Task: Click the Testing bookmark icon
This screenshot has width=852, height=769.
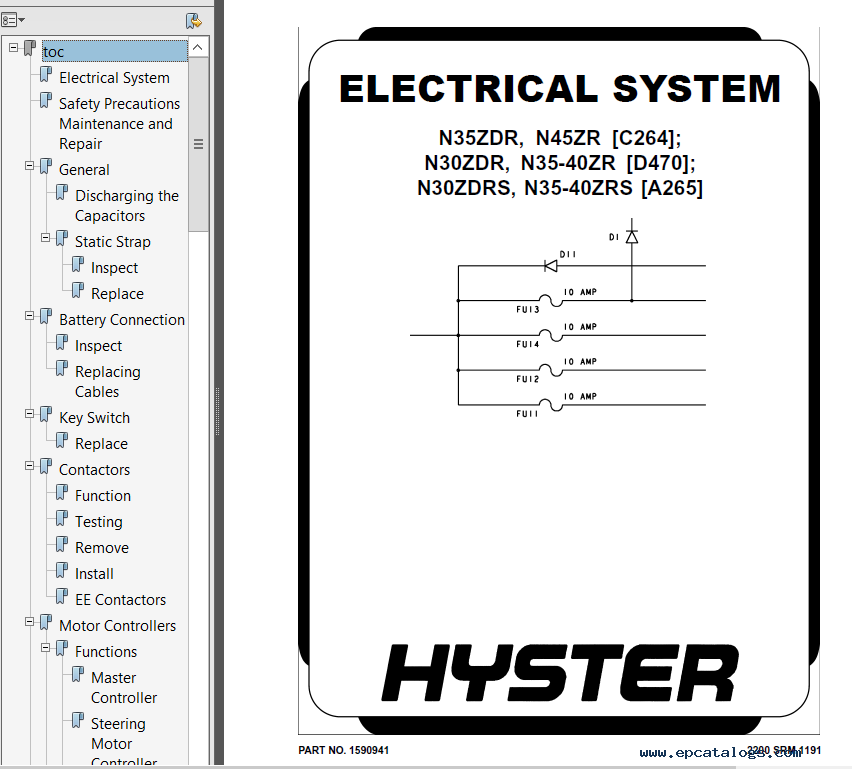Action: tap(62, 518)
